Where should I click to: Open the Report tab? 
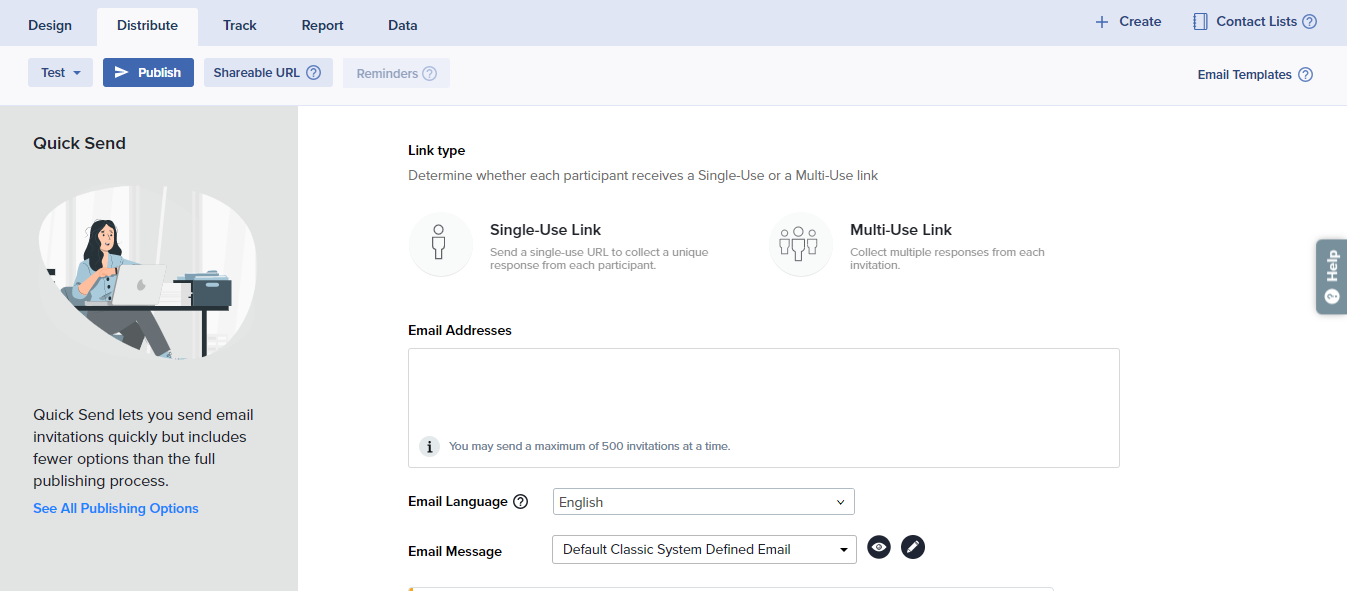tap(322, 26)
